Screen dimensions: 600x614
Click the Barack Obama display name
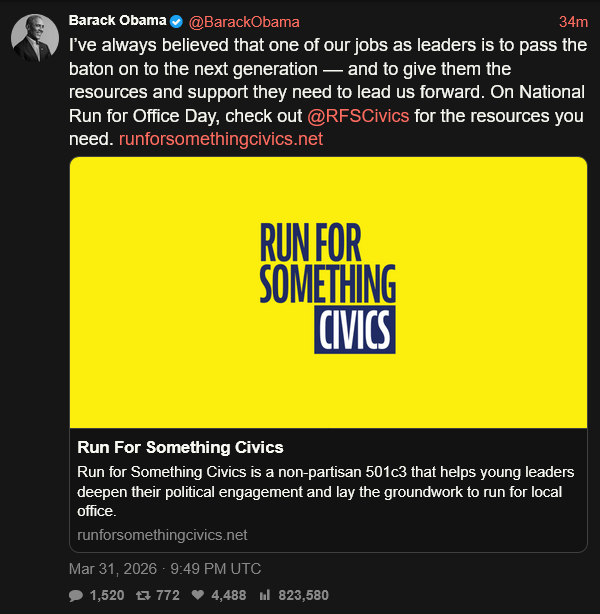point(117,21)
